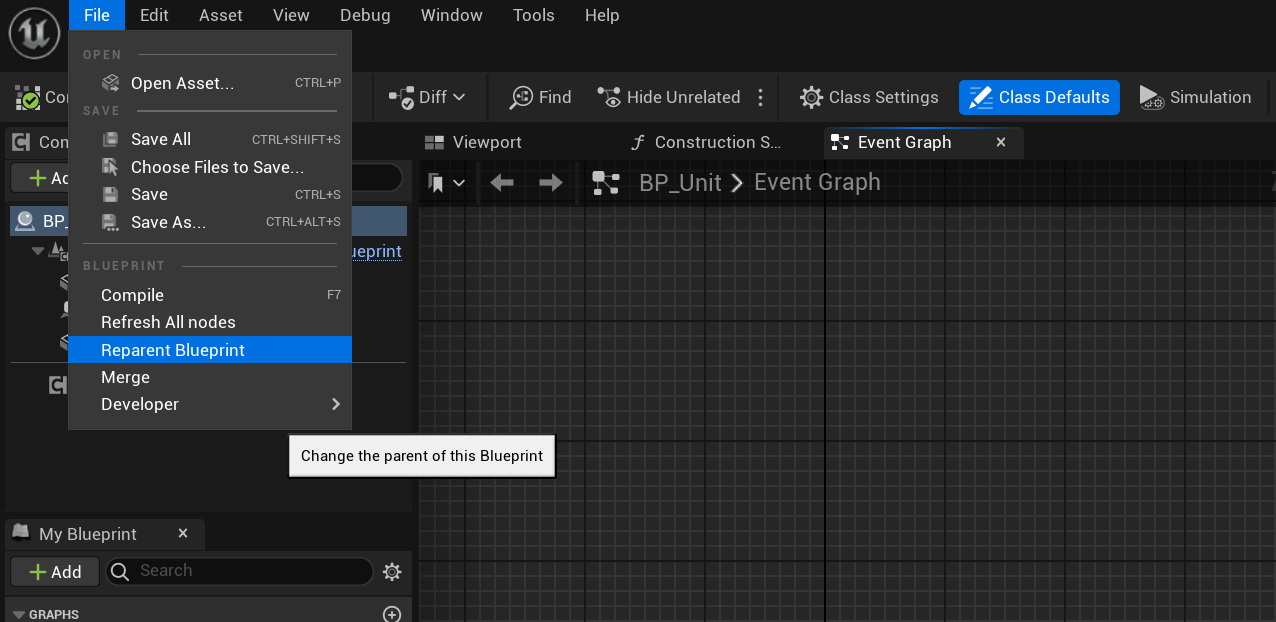Screen dimensions: 1276x622
Task: Start Simulation from the toolbar
Action: point(1195,97)
